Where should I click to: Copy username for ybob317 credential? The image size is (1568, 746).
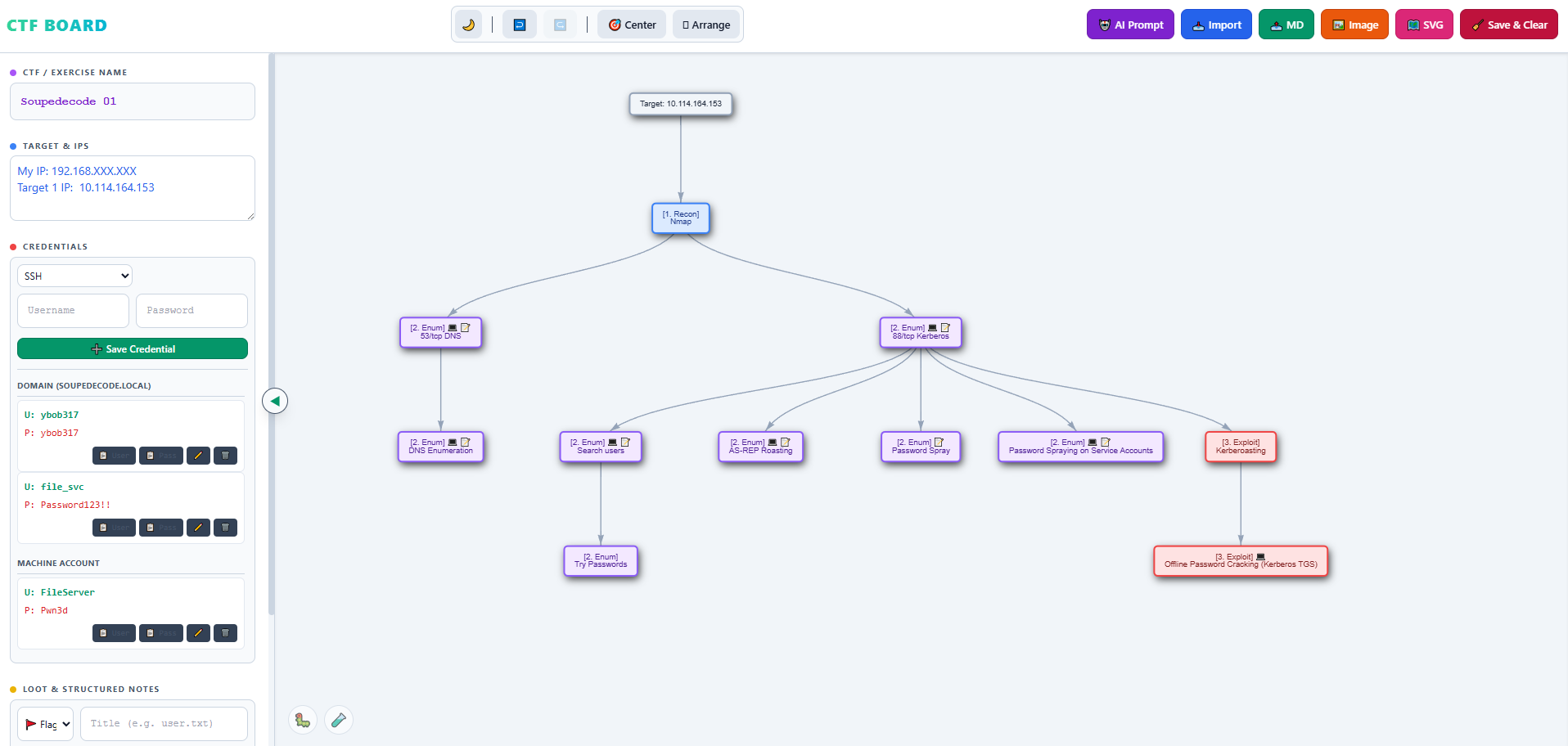[114, 456]
